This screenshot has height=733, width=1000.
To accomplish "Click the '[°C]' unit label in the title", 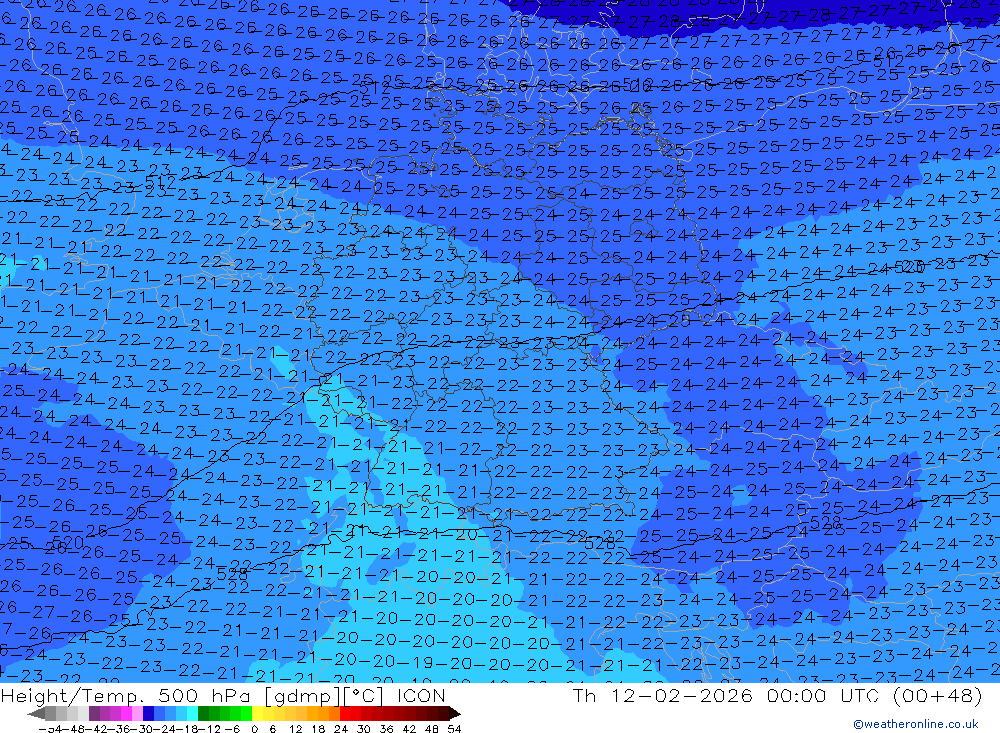I will point(365,695).
